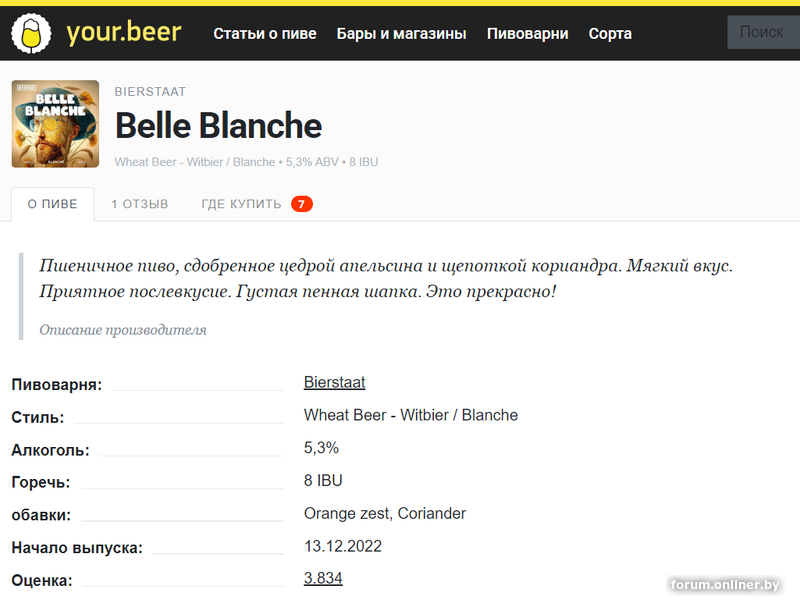Focus the Поиск search field
This screenshot has height=606, width=800.
(x=763, y=32)
